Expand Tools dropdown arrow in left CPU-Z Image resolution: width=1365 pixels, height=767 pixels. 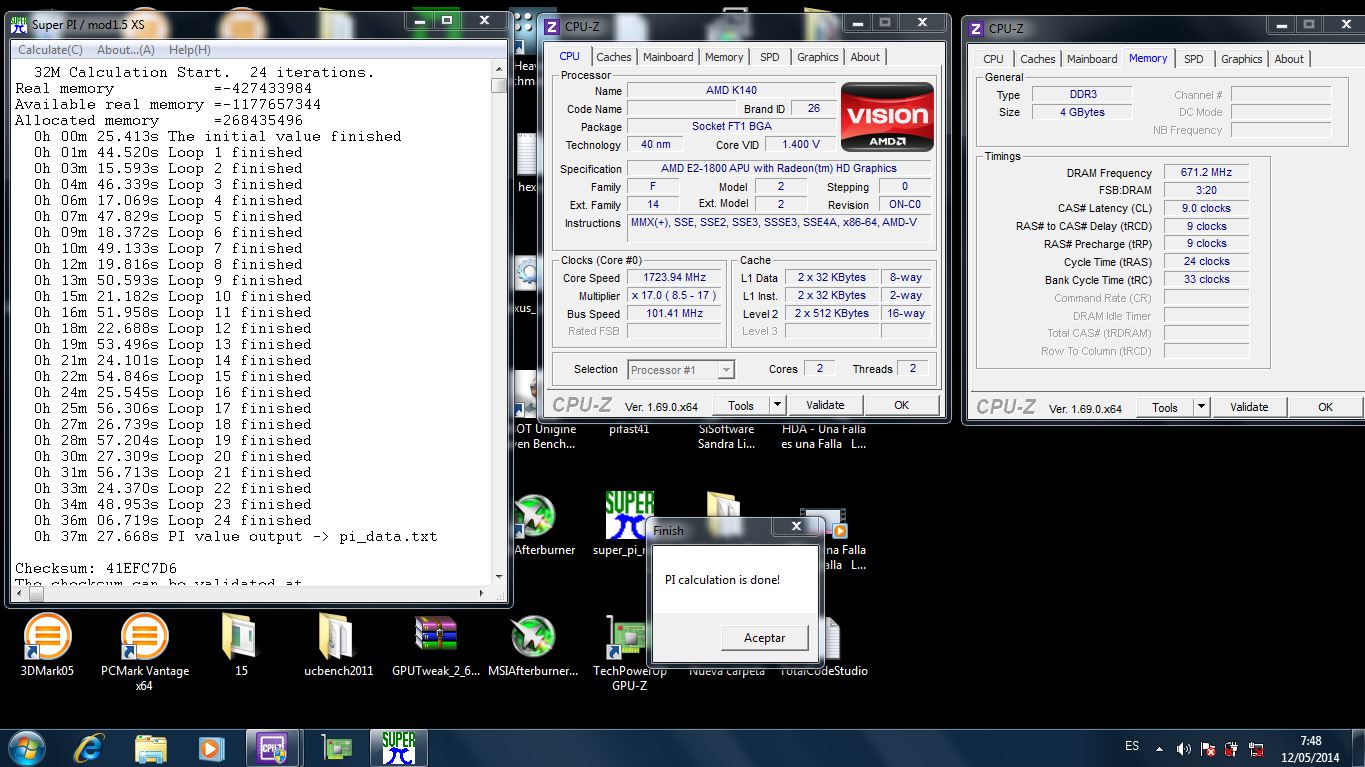tap(777, 405)
